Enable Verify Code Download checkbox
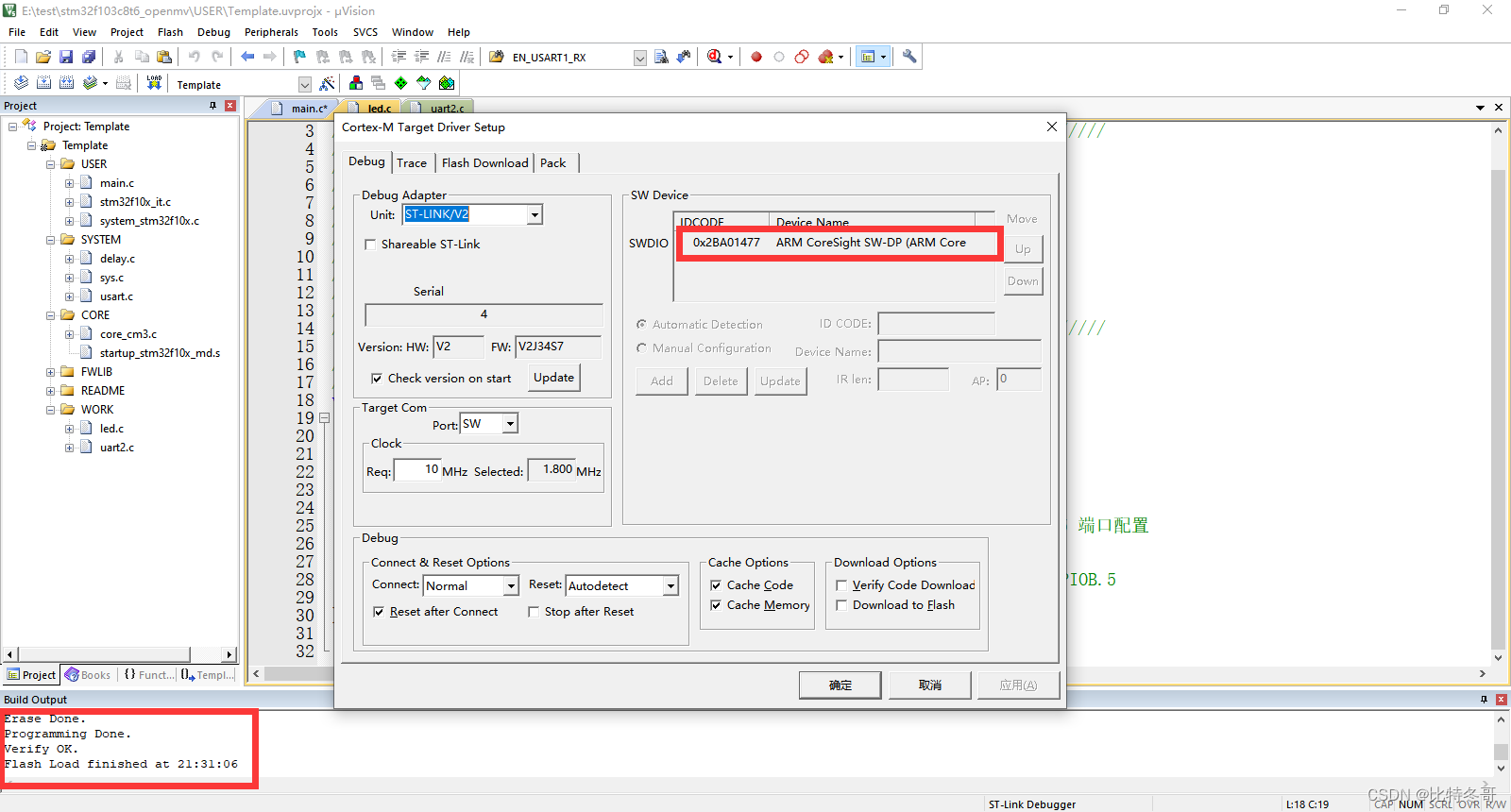Viewport: 1511px width, 812px height. coord(841,585)
